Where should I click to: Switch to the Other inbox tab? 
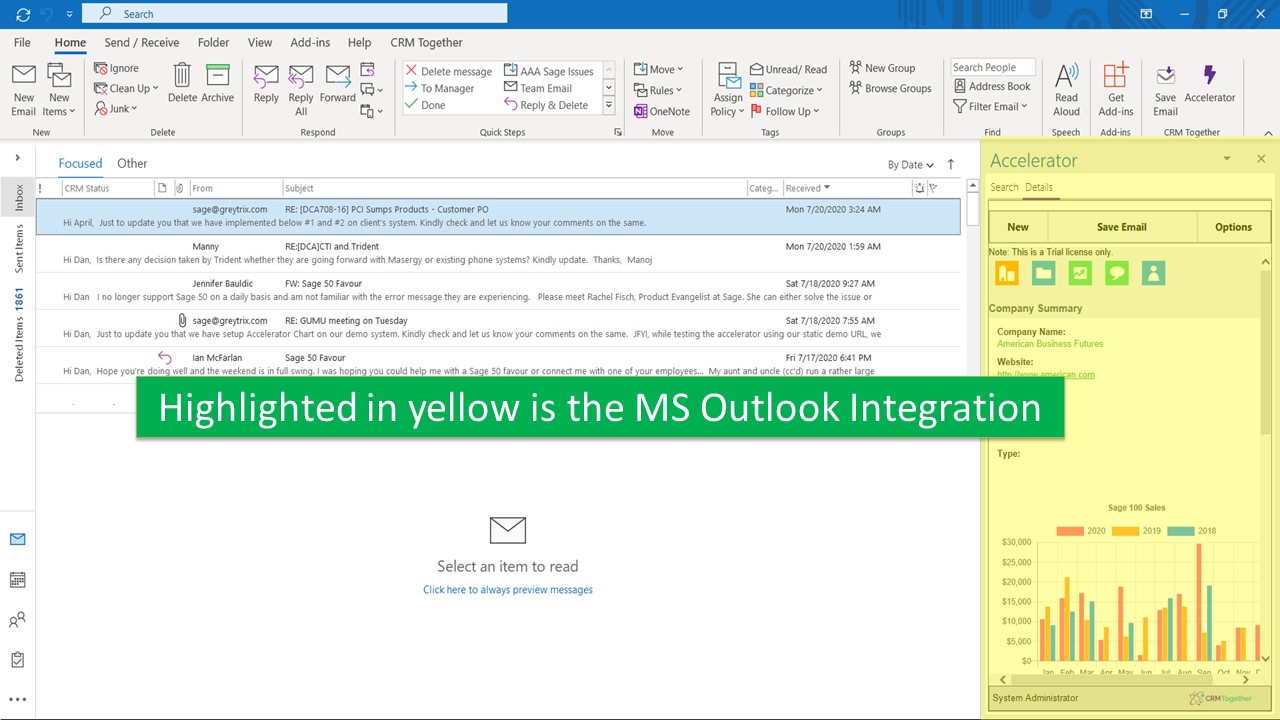click(x=132, y=163)
